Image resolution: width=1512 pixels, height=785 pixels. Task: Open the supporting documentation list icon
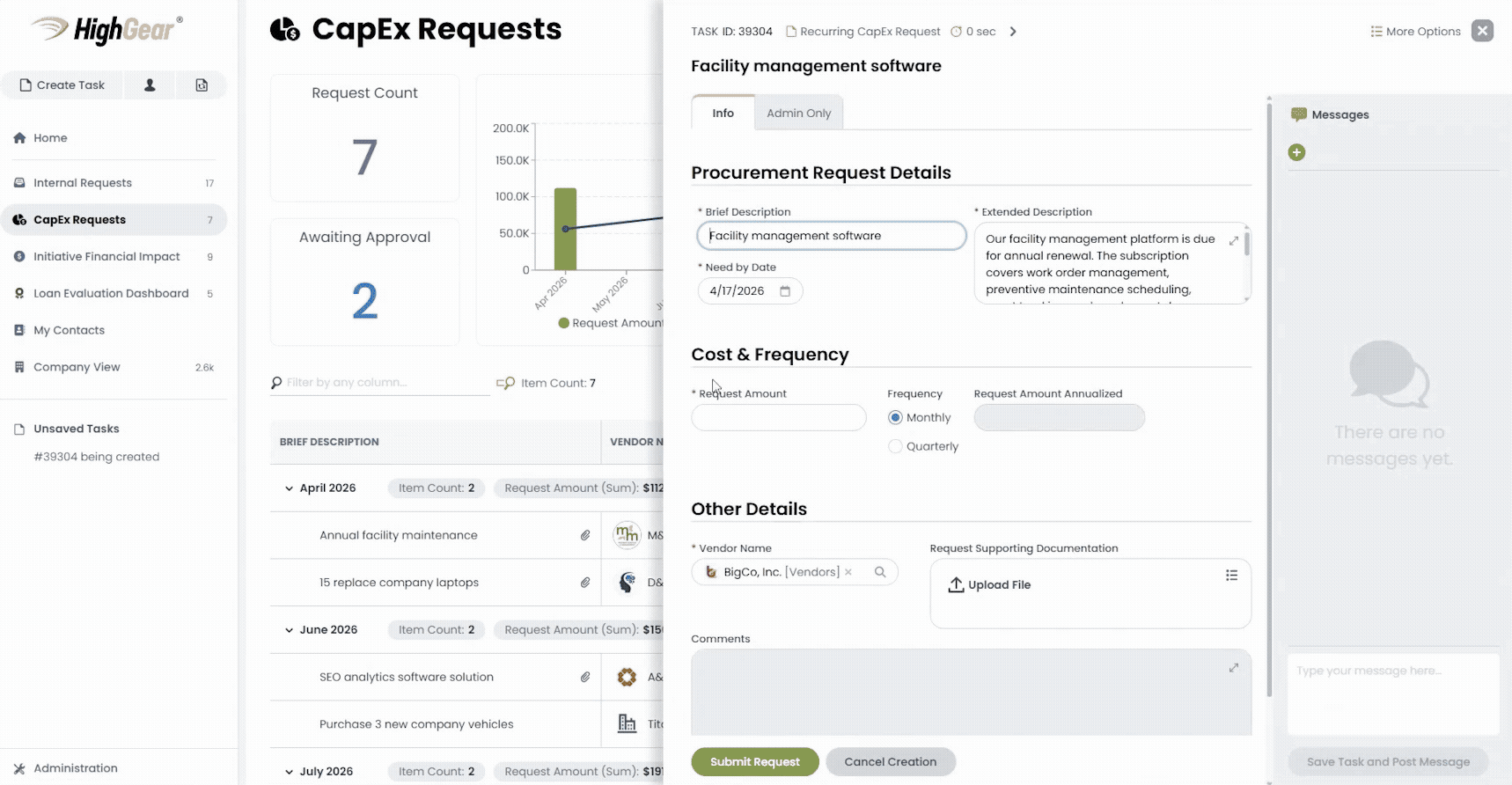(1231, 576)
